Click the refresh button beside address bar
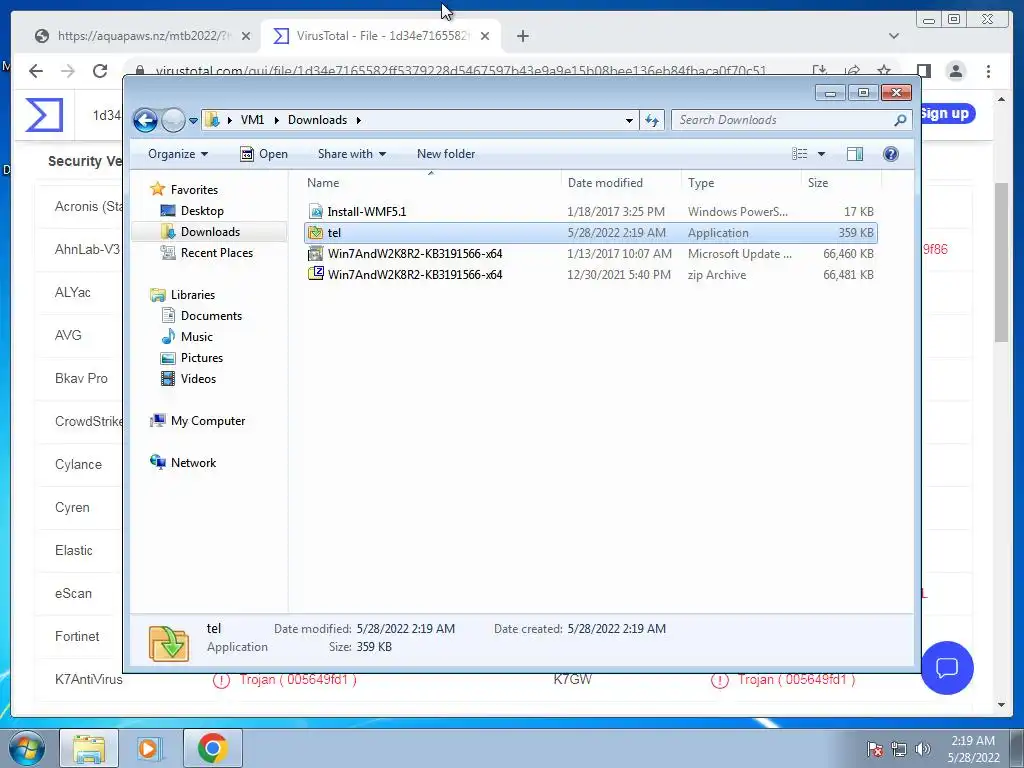Screen dimensions: 1024x768 coord(652,120)
